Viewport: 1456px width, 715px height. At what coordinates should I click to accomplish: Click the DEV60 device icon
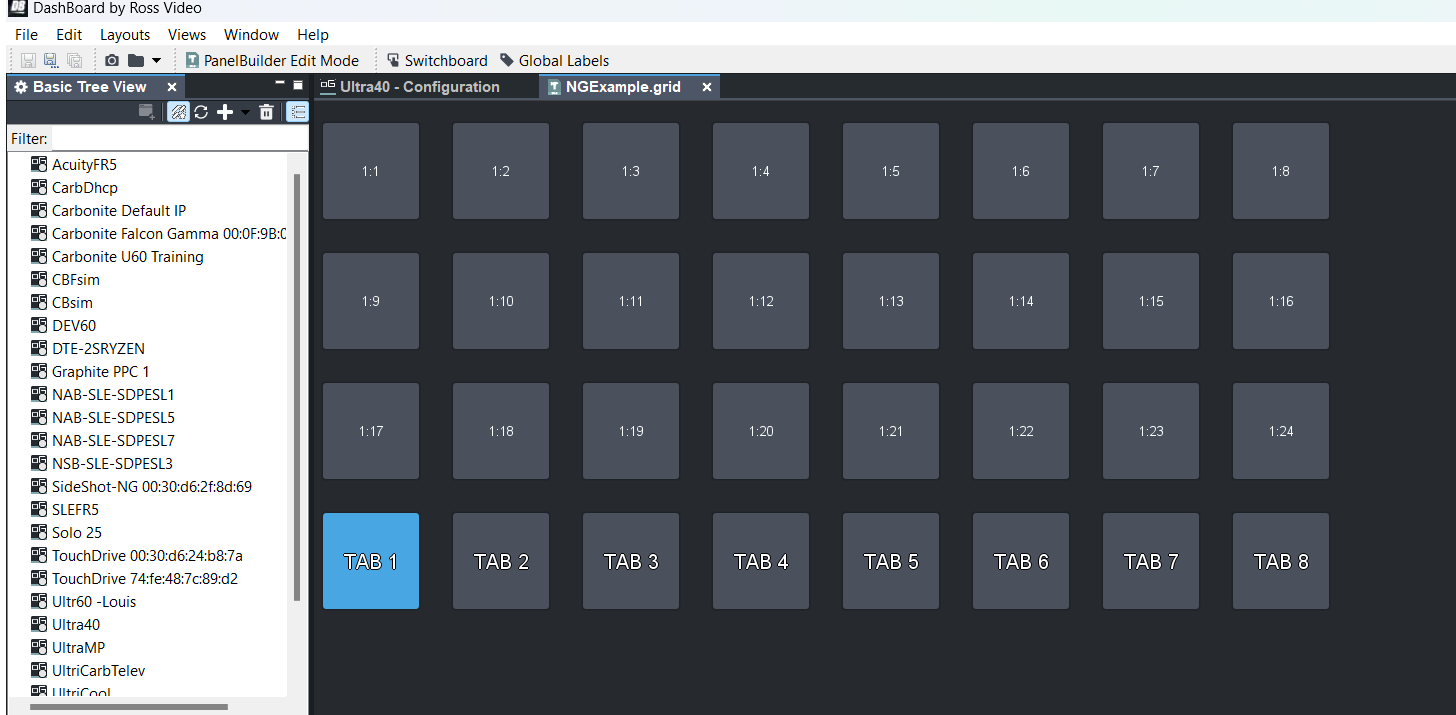pyautogui.click(x=39, y=325)
